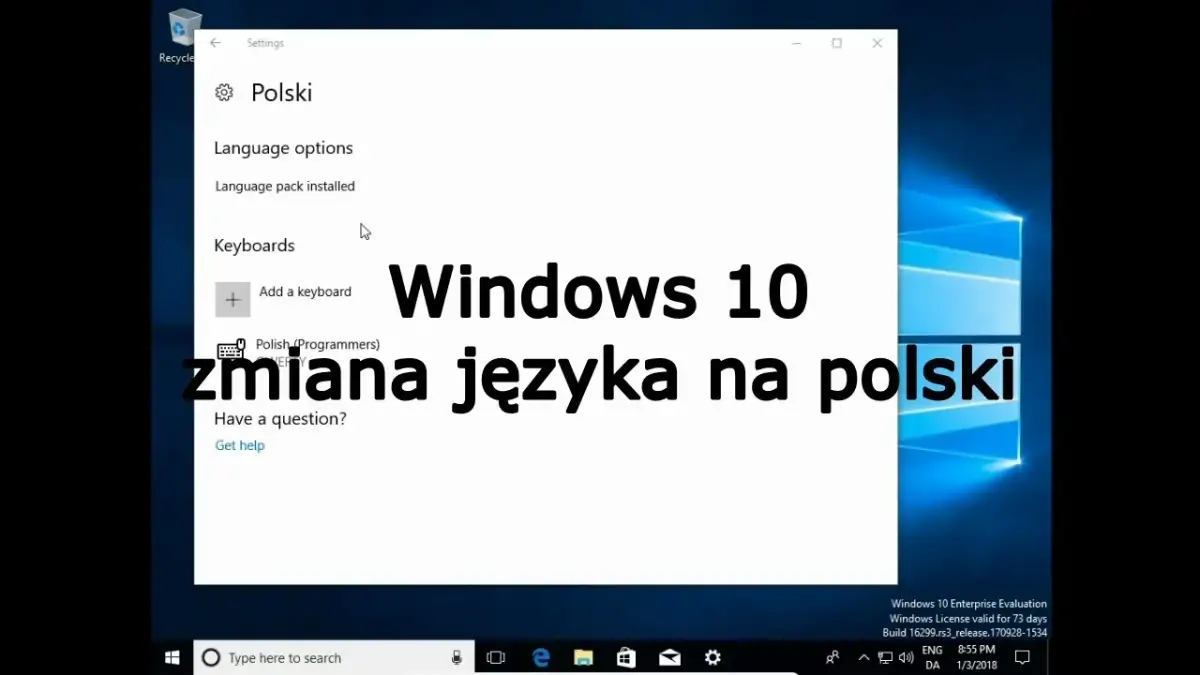Activate the microphone icon in search bar
Screen dimensions: 1200x675
pyautogui.click(x=456, y=657)
